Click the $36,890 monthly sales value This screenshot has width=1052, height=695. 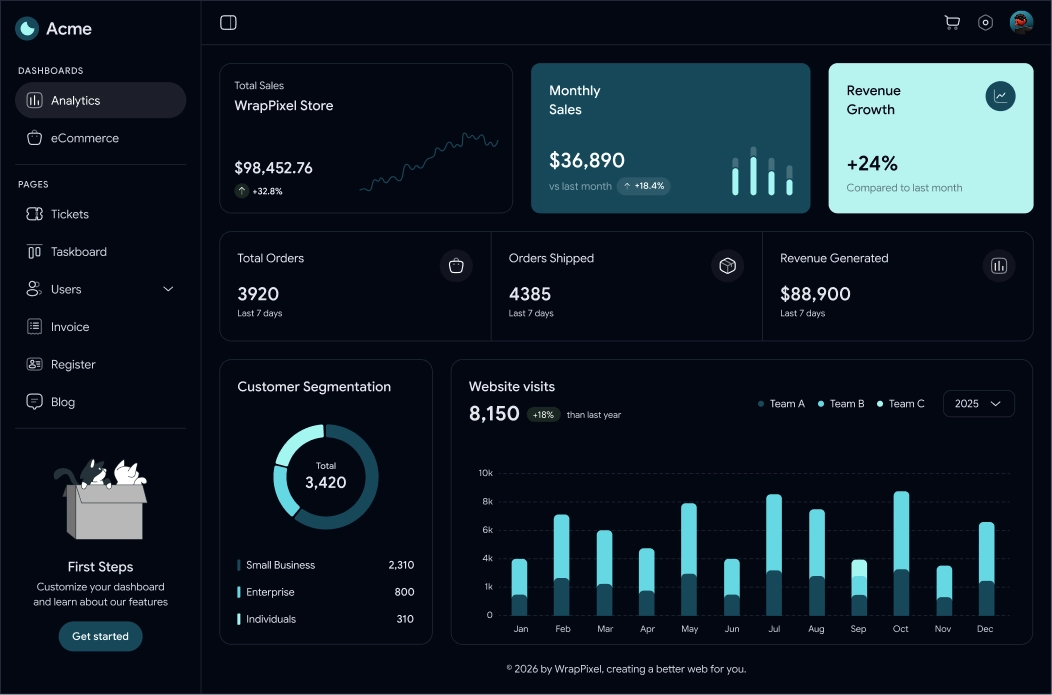[586, 160]
